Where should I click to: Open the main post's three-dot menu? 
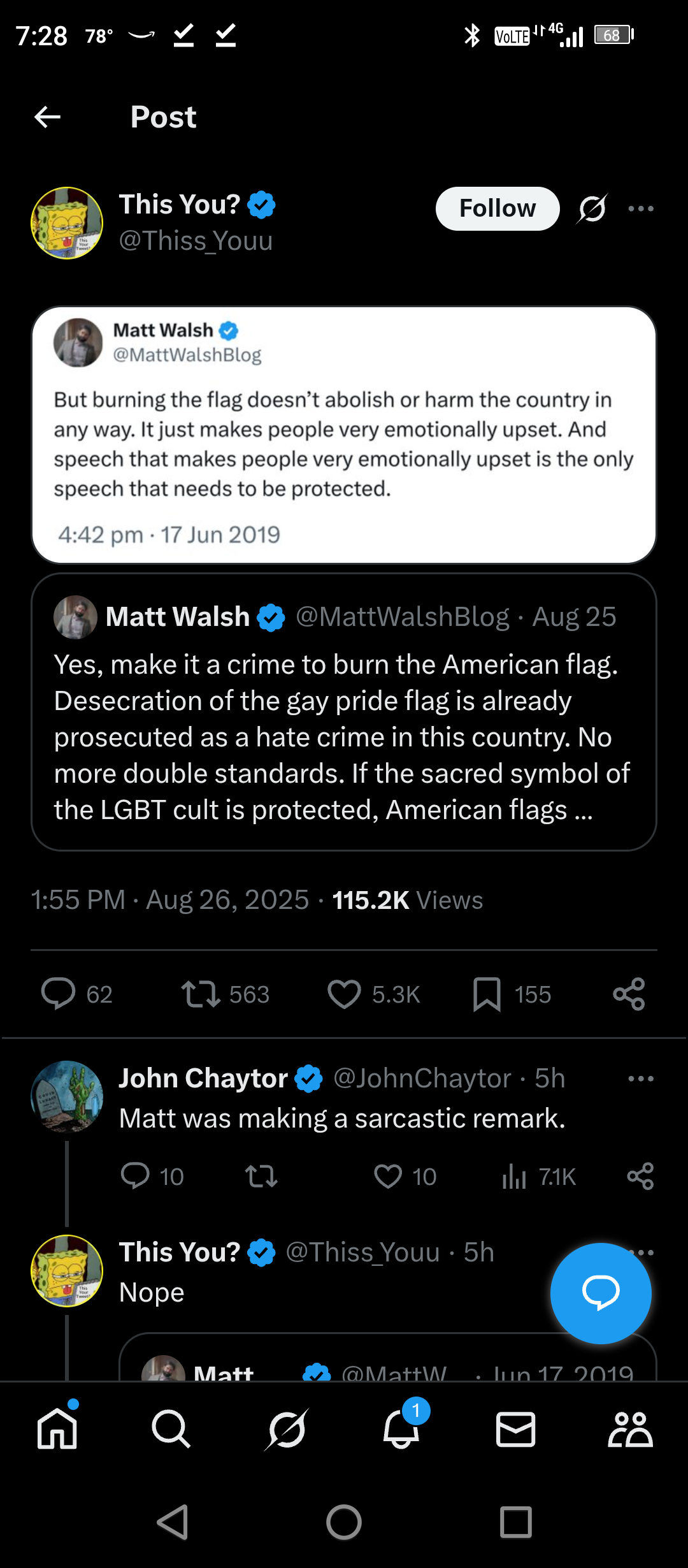[x=640, y=208]
